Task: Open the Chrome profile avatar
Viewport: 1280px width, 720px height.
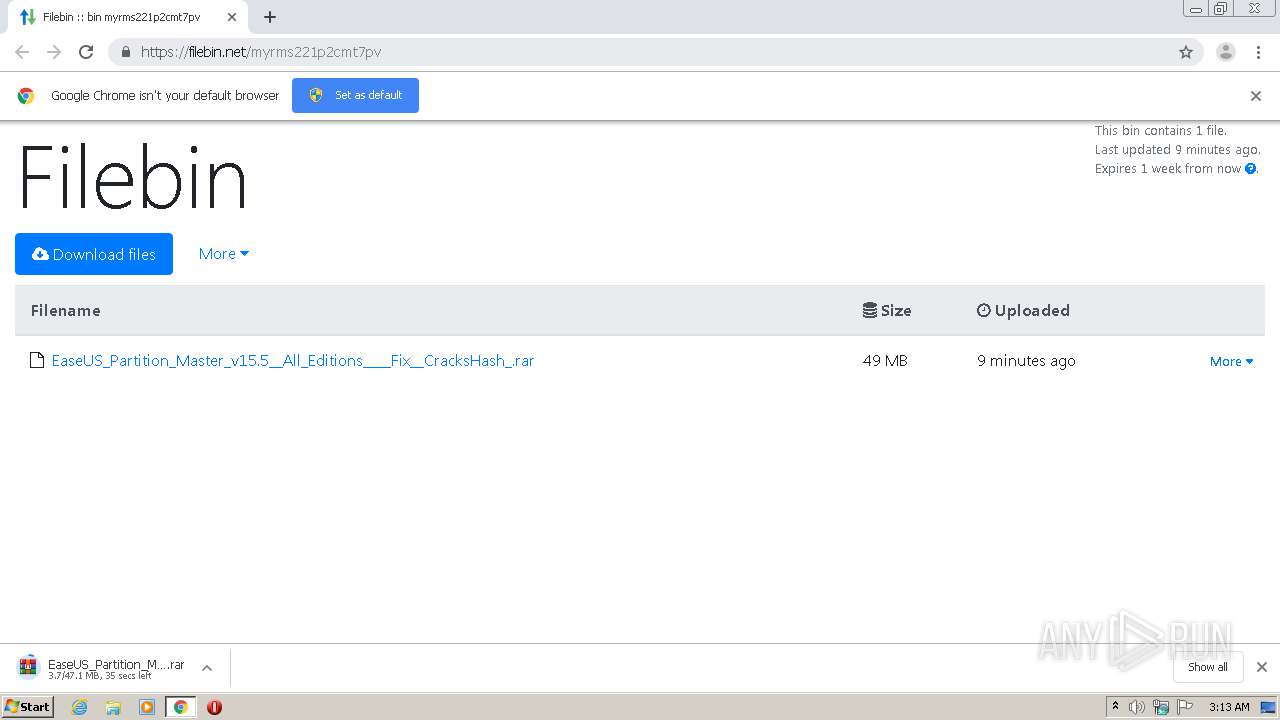Action: [1225, 52]
